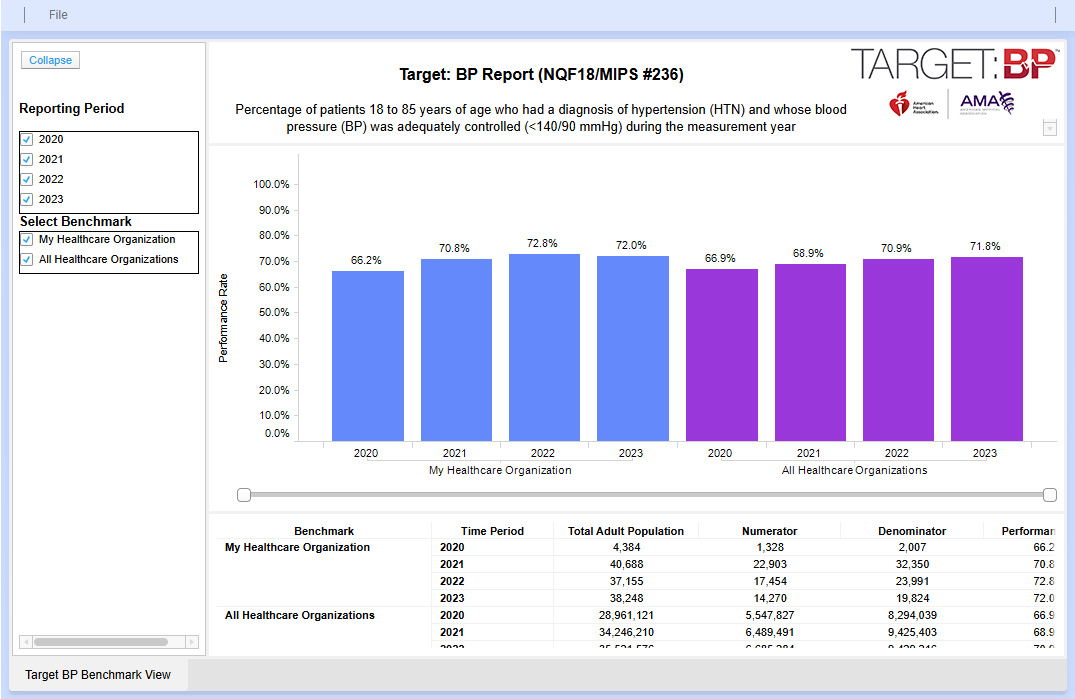Disable the All Healthcare Organizations benchmark

pos(26,259)
